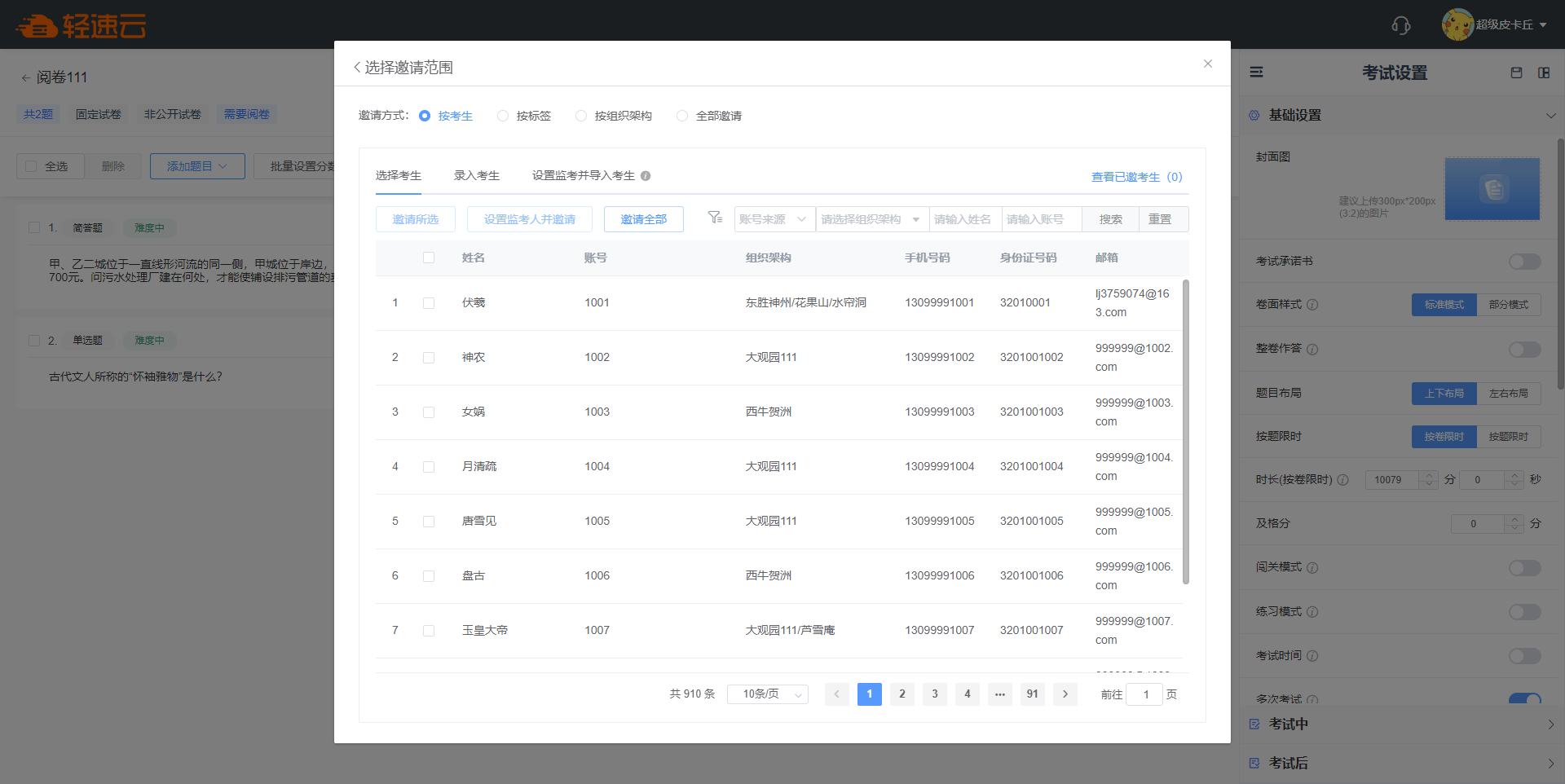This screenshot has height=784, width=1565.
Task: Open the 请选择组织架构 dropdown
Action: [x=873, y=219]
